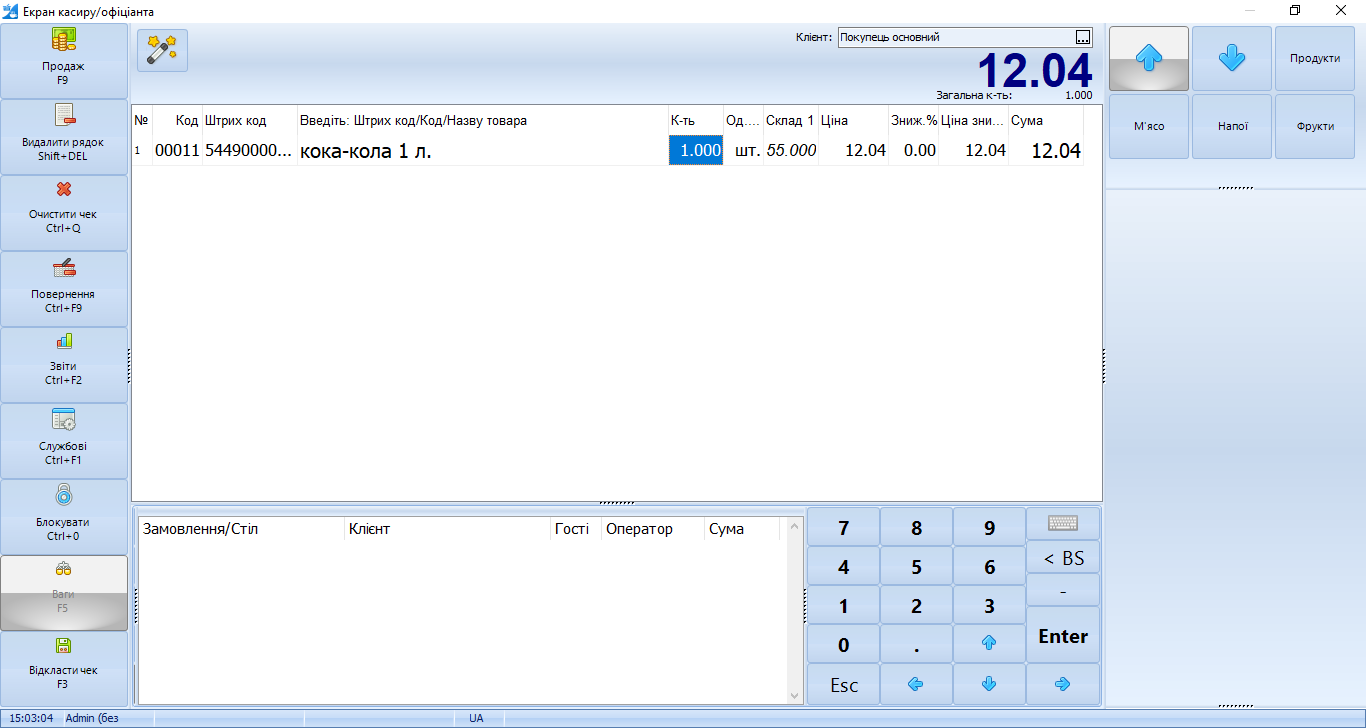Click the Штрих код column header
Image resolution: width=1366 pixels, height=728 pixels.
click(x=249, y=120)
